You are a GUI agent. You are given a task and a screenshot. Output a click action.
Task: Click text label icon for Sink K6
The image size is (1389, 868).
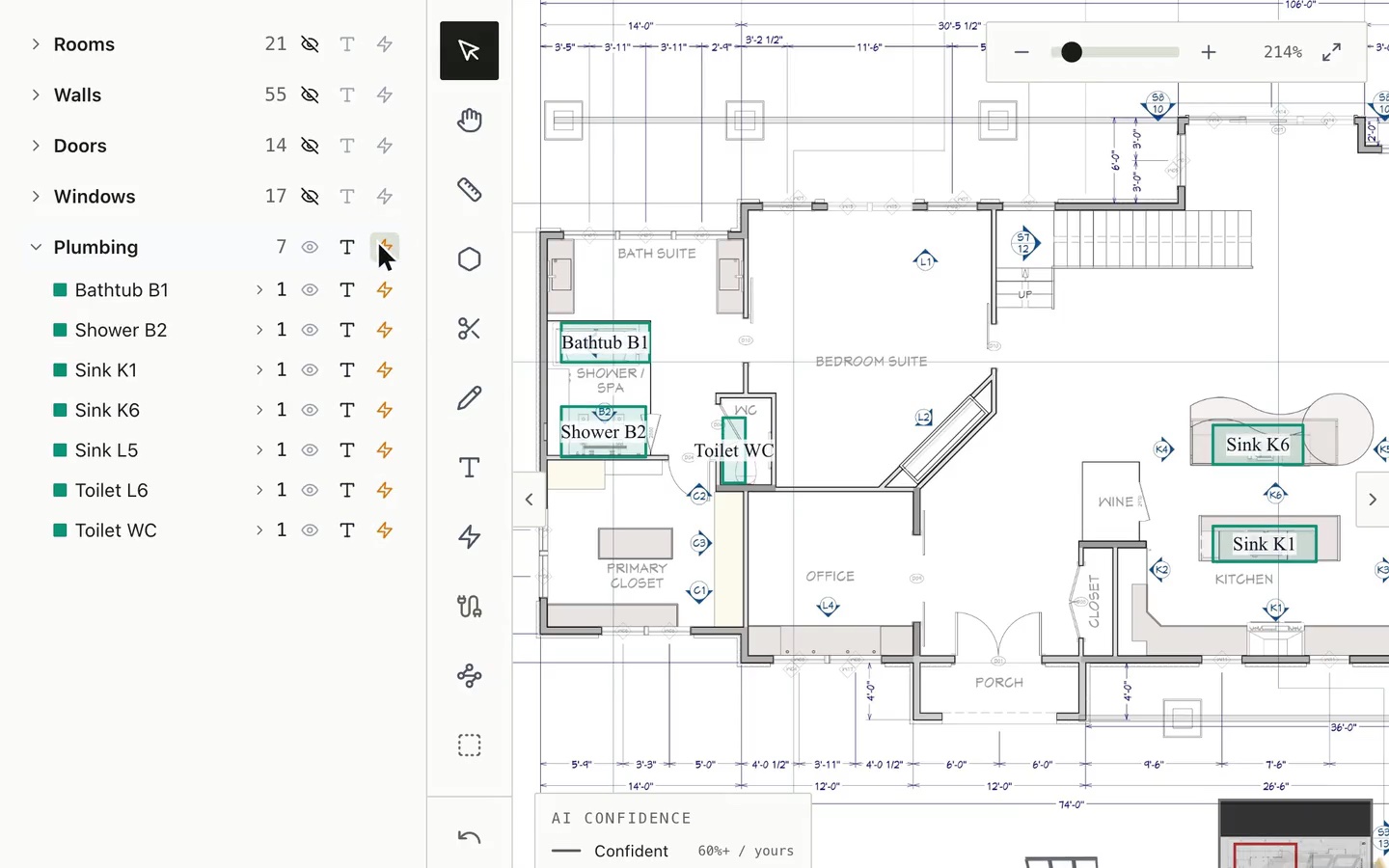(347, 410)
